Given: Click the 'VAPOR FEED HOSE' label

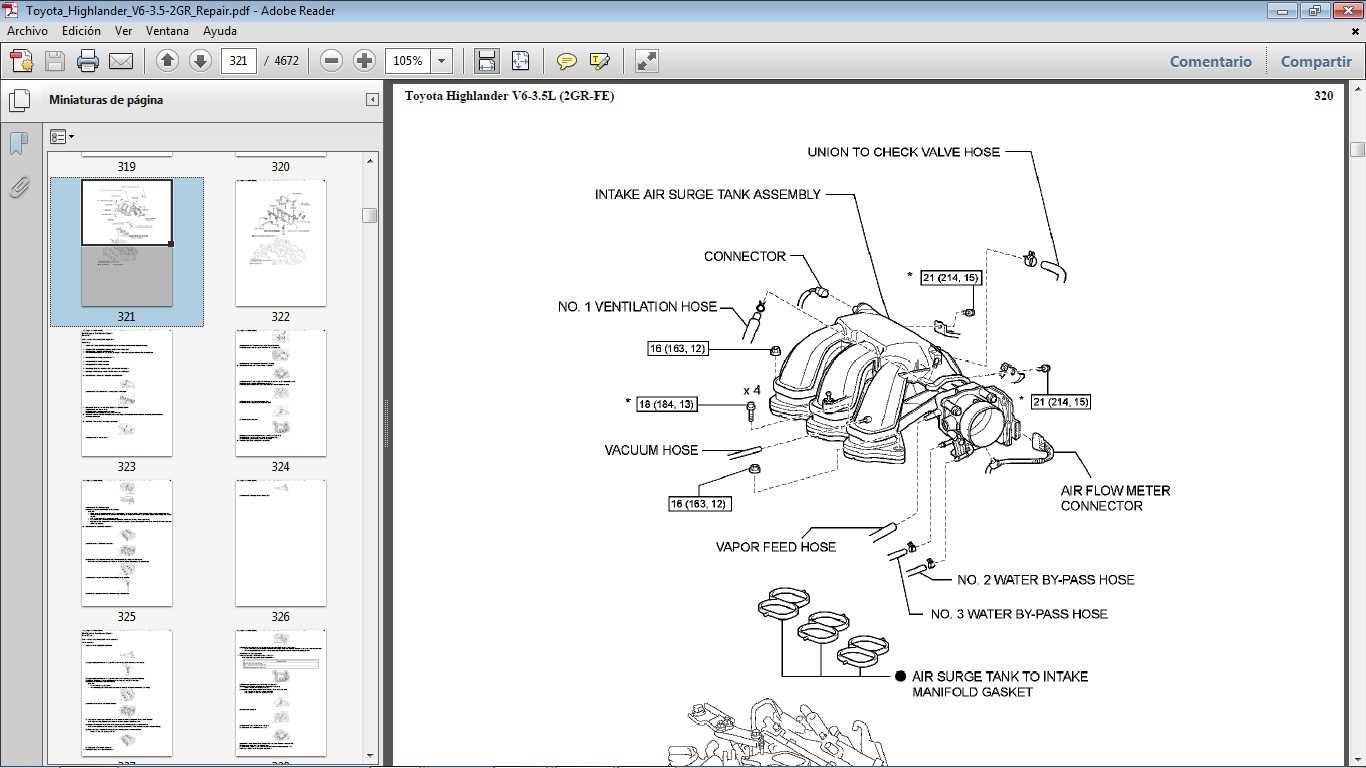Looking at the screenshot, I should tap(776, 547).
